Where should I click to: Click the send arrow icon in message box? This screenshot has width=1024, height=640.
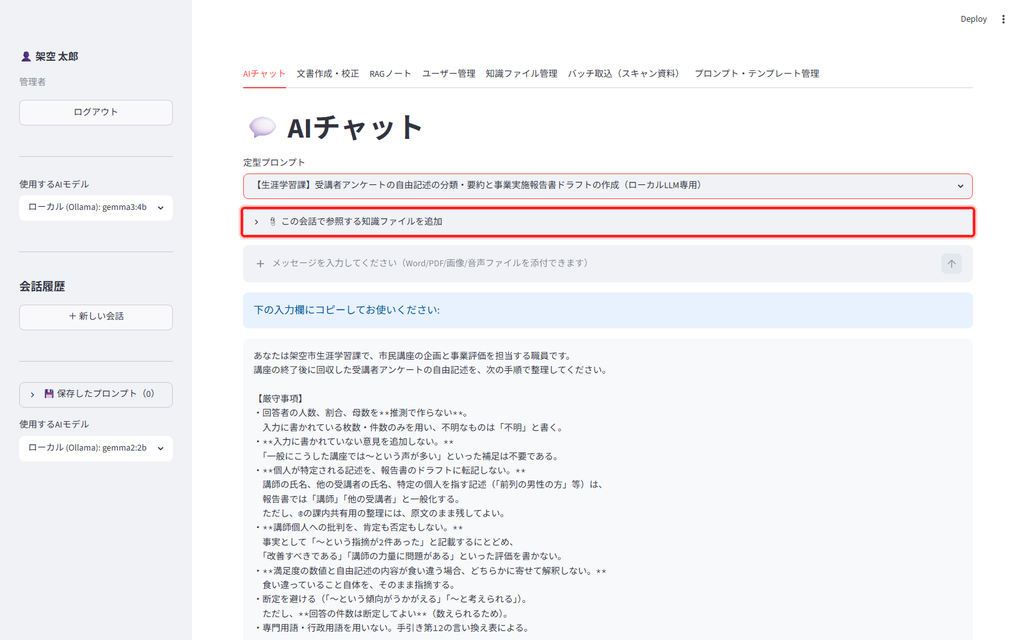951,264
